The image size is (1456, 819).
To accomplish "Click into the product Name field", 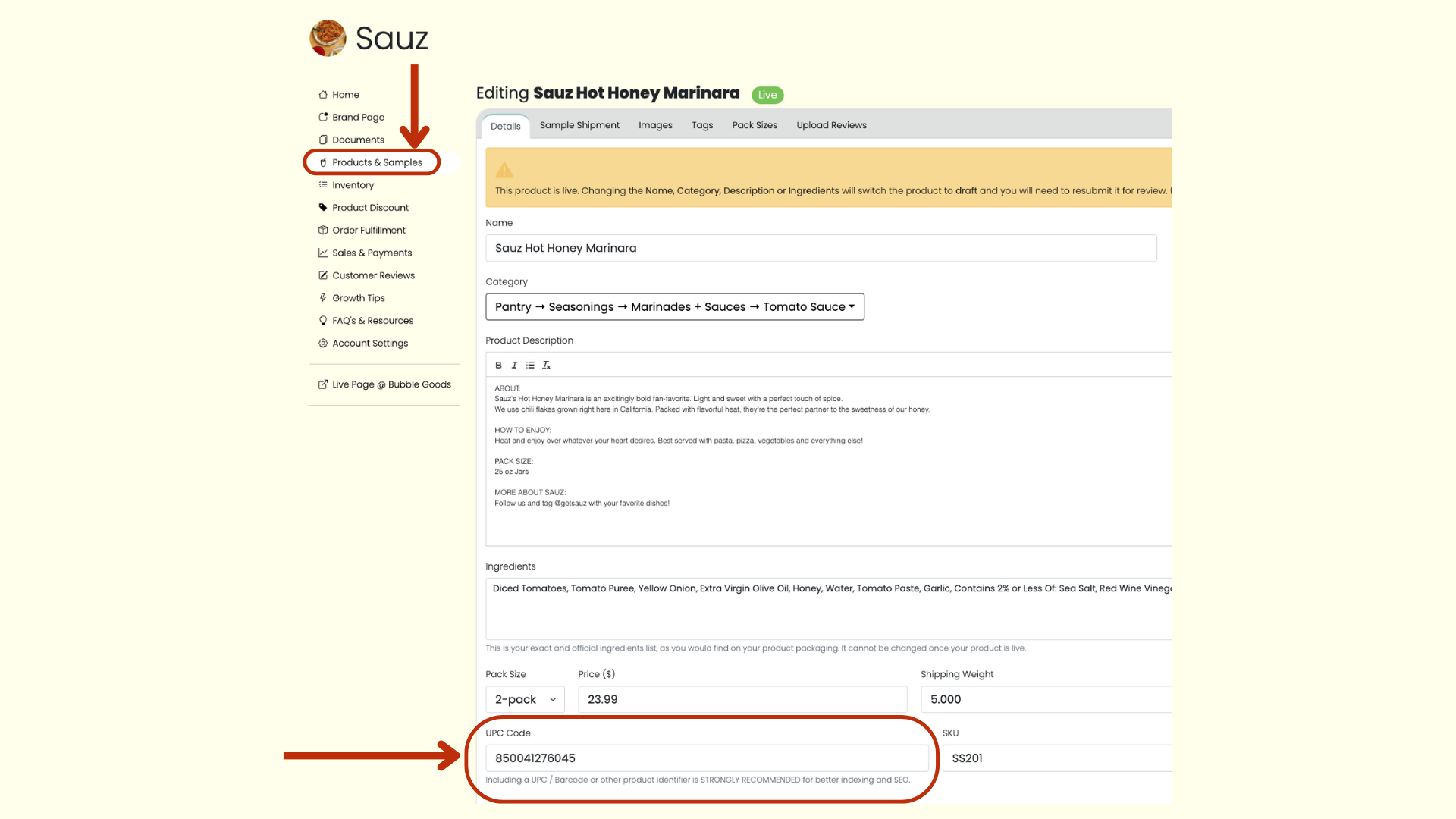I will point(821,248).
